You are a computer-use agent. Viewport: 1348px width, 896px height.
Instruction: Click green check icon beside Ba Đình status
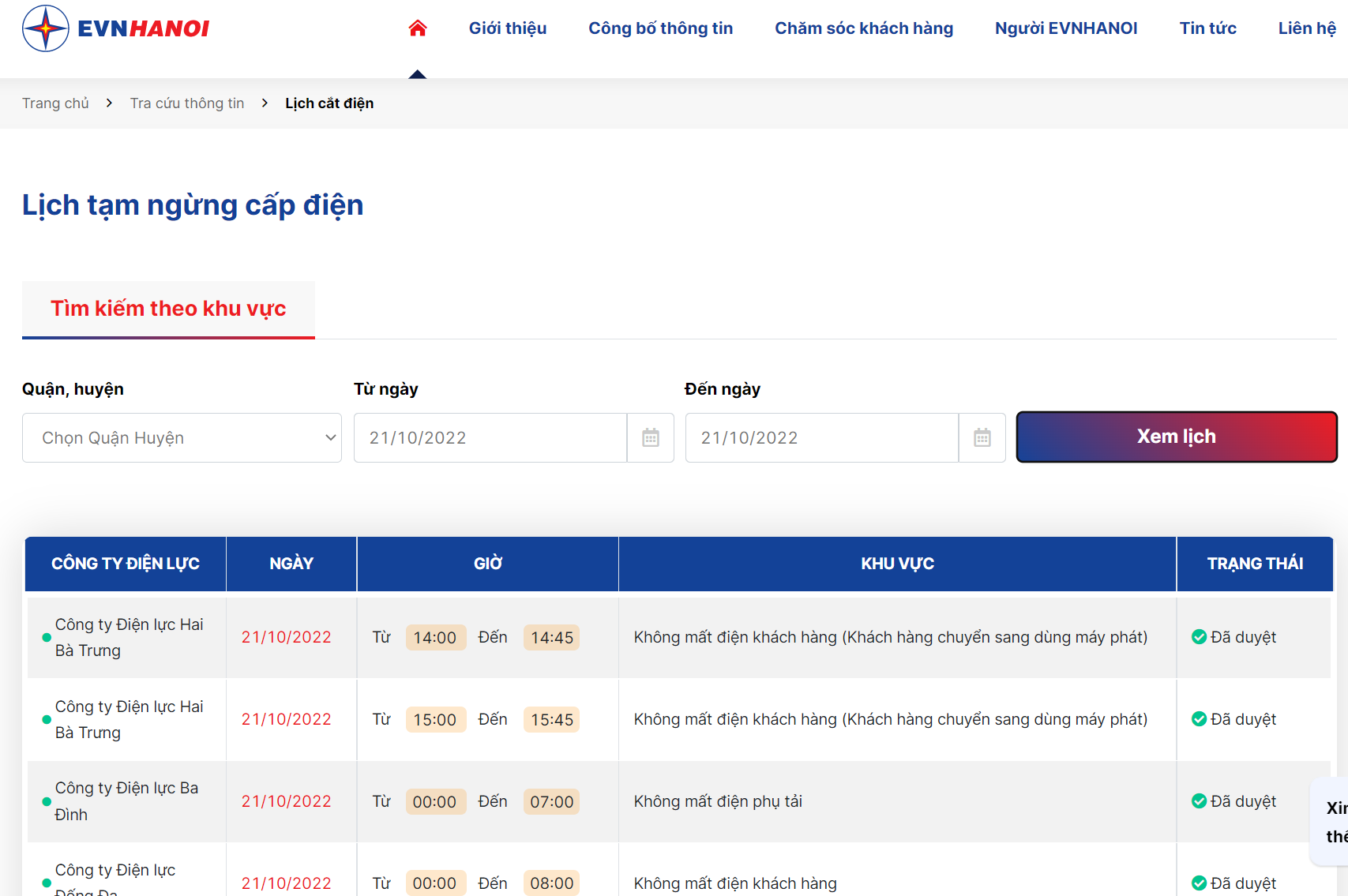[x=1199, y=800]
